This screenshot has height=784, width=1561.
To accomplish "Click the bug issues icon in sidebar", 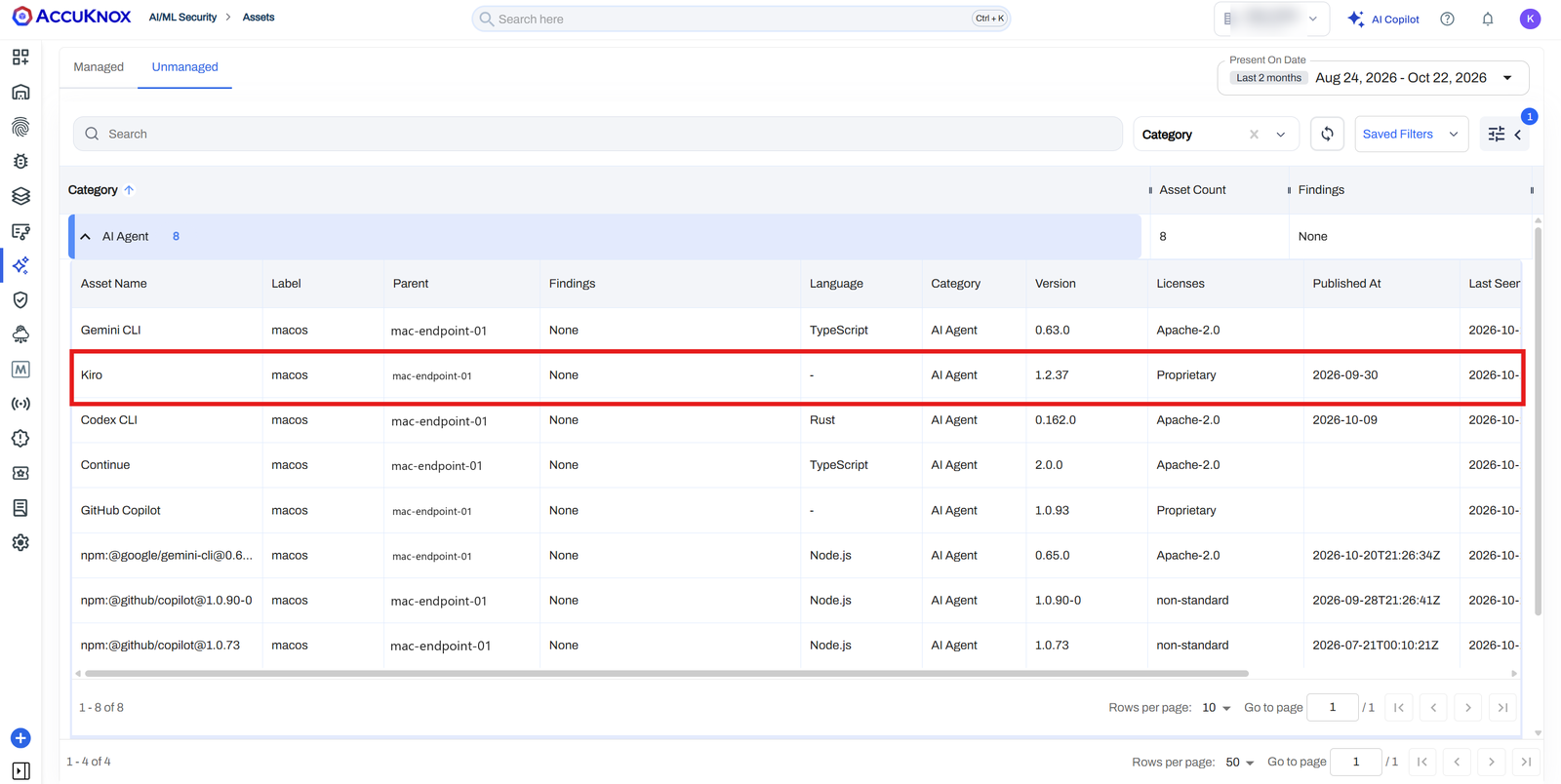I will tap(20, 162).
